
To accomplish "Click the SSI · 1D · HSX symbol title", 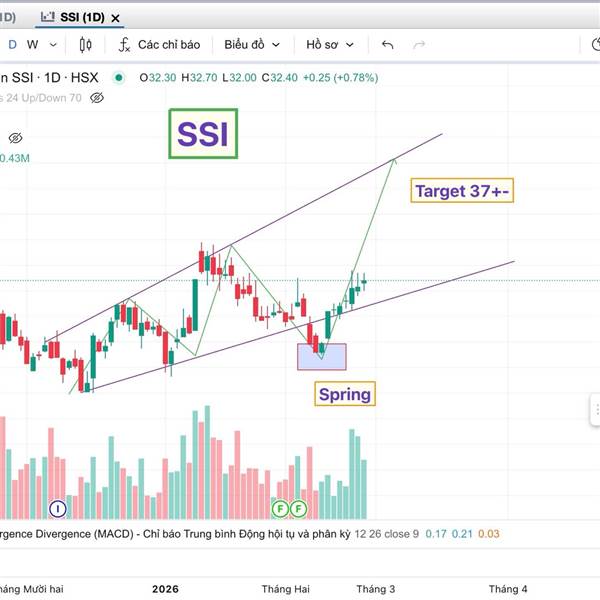I will 50,78.
